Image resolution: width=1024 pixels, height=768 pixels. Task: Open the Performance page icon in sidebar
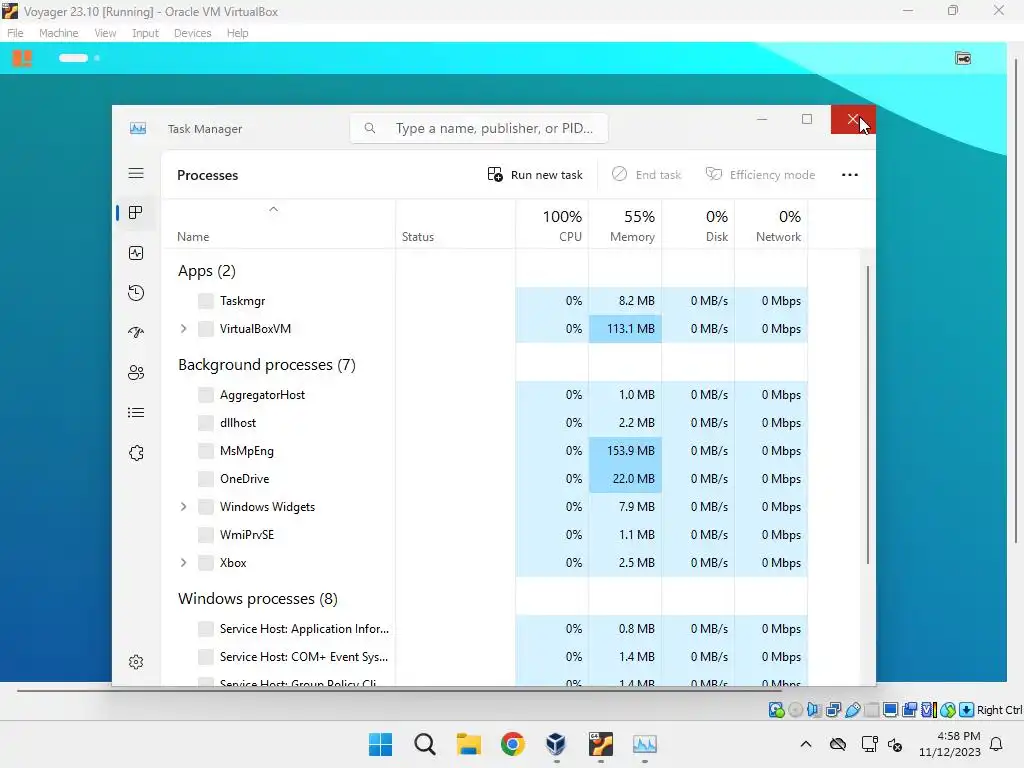point(136,253)
